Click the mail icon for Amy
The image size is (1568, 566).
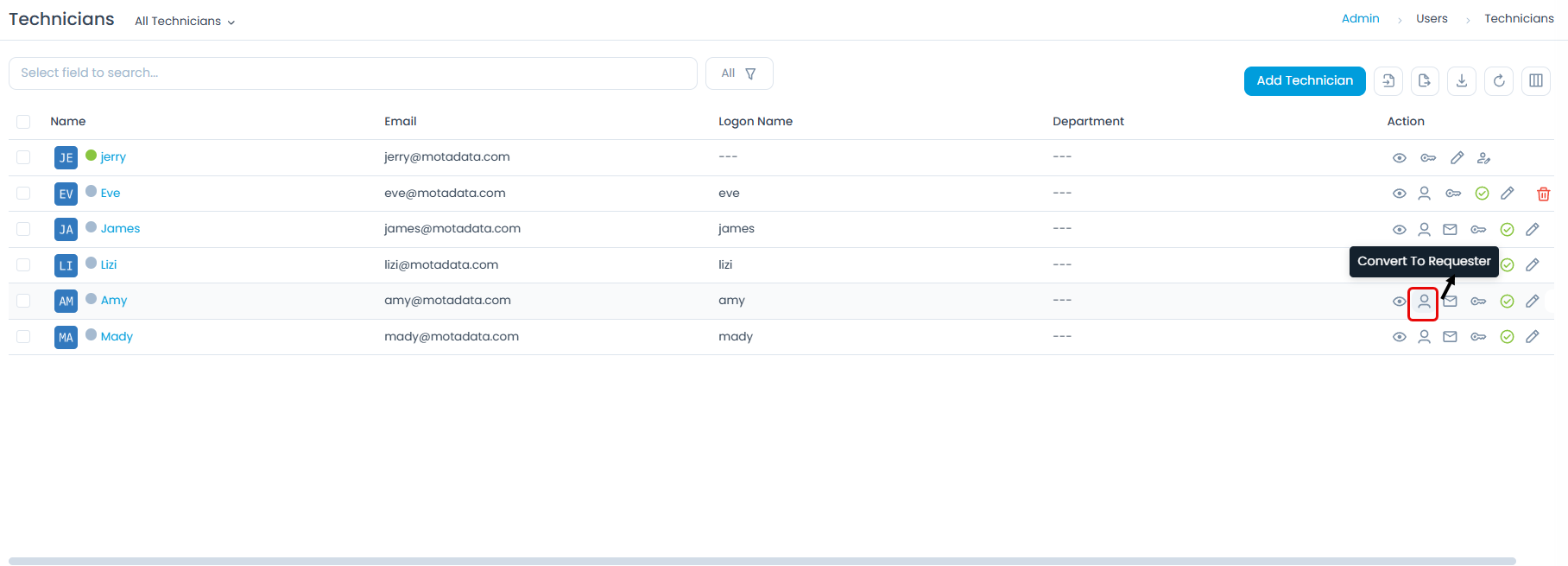click(x=1451, y=302)
